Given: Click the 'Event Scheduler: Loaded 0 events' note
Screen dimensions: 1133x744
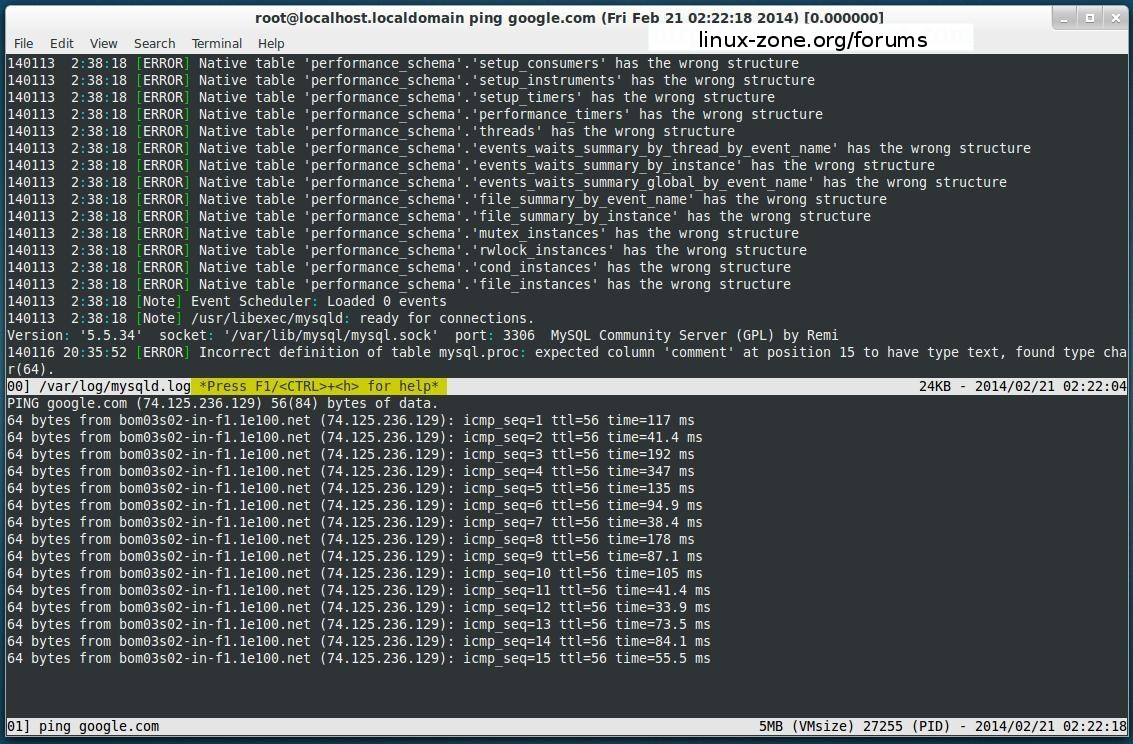Looking at the screenshot, I should [x=318, y=301].
